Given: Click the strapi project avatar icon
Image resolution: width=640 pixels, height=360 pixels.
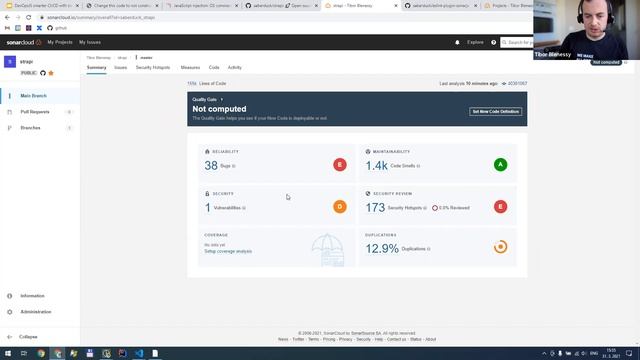Looking at the screenshot, I should [10, 62].
